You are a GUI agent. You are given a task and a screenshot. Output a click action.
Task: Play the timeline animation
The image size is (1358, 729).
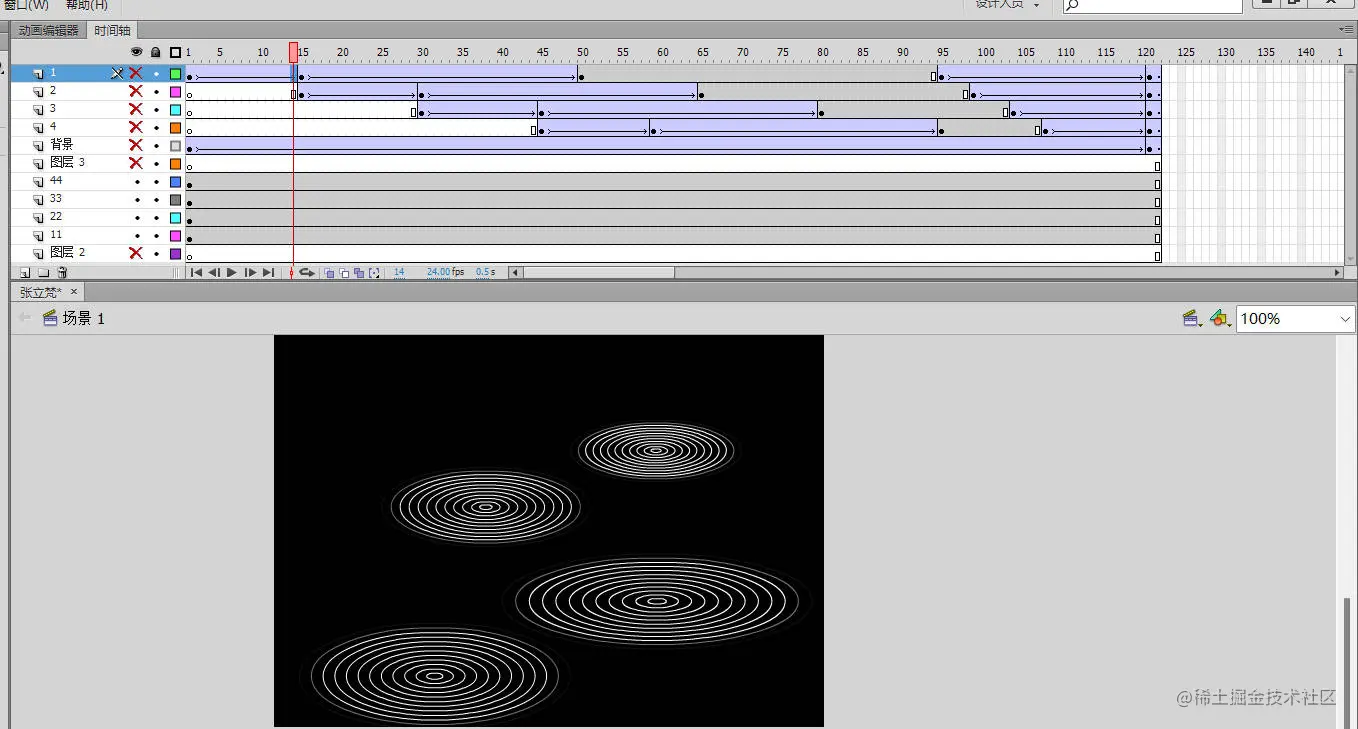232,272
